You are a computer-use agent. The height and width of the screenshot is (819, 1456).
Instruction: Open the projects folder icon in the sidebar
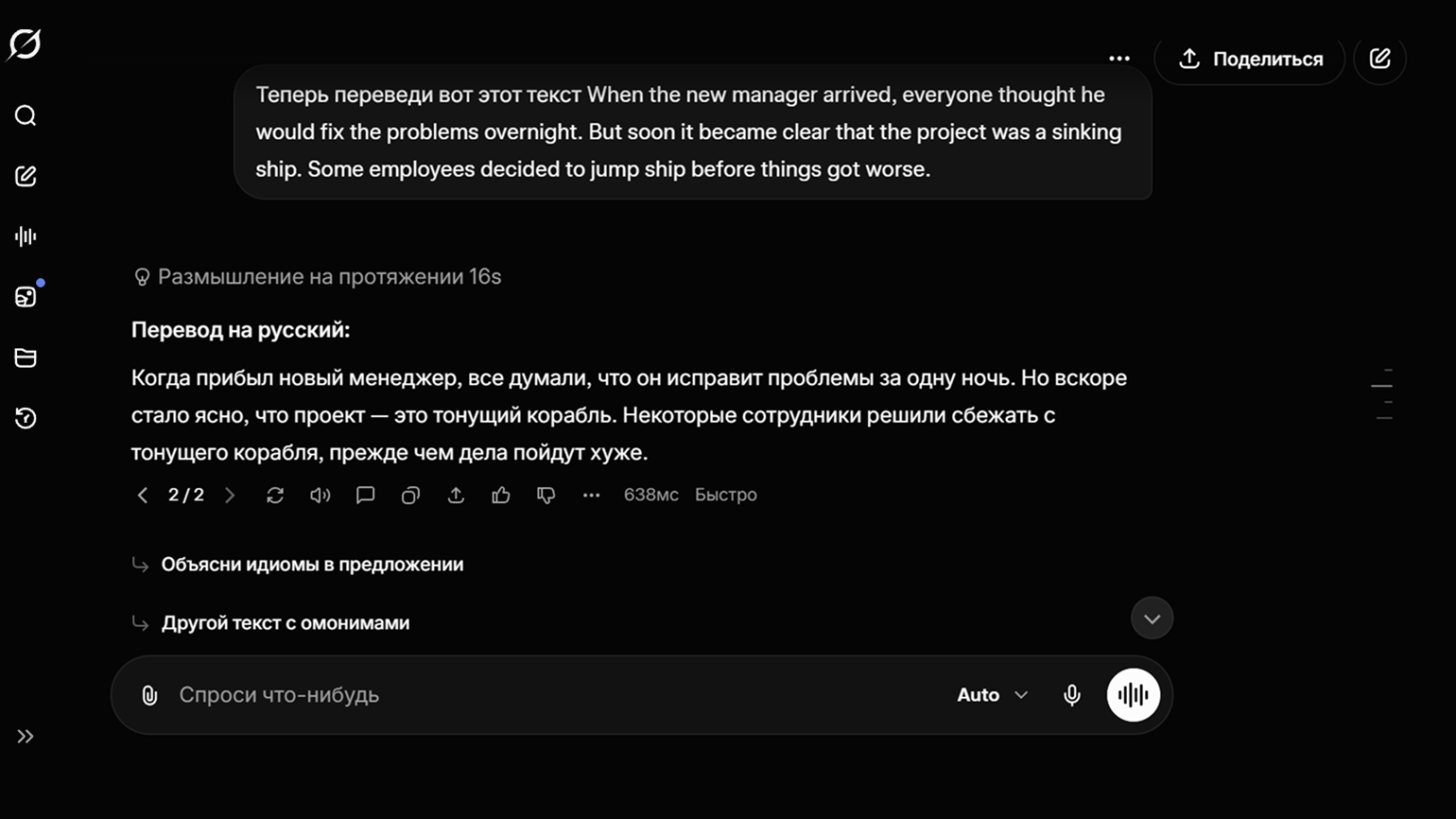point(26,357)
